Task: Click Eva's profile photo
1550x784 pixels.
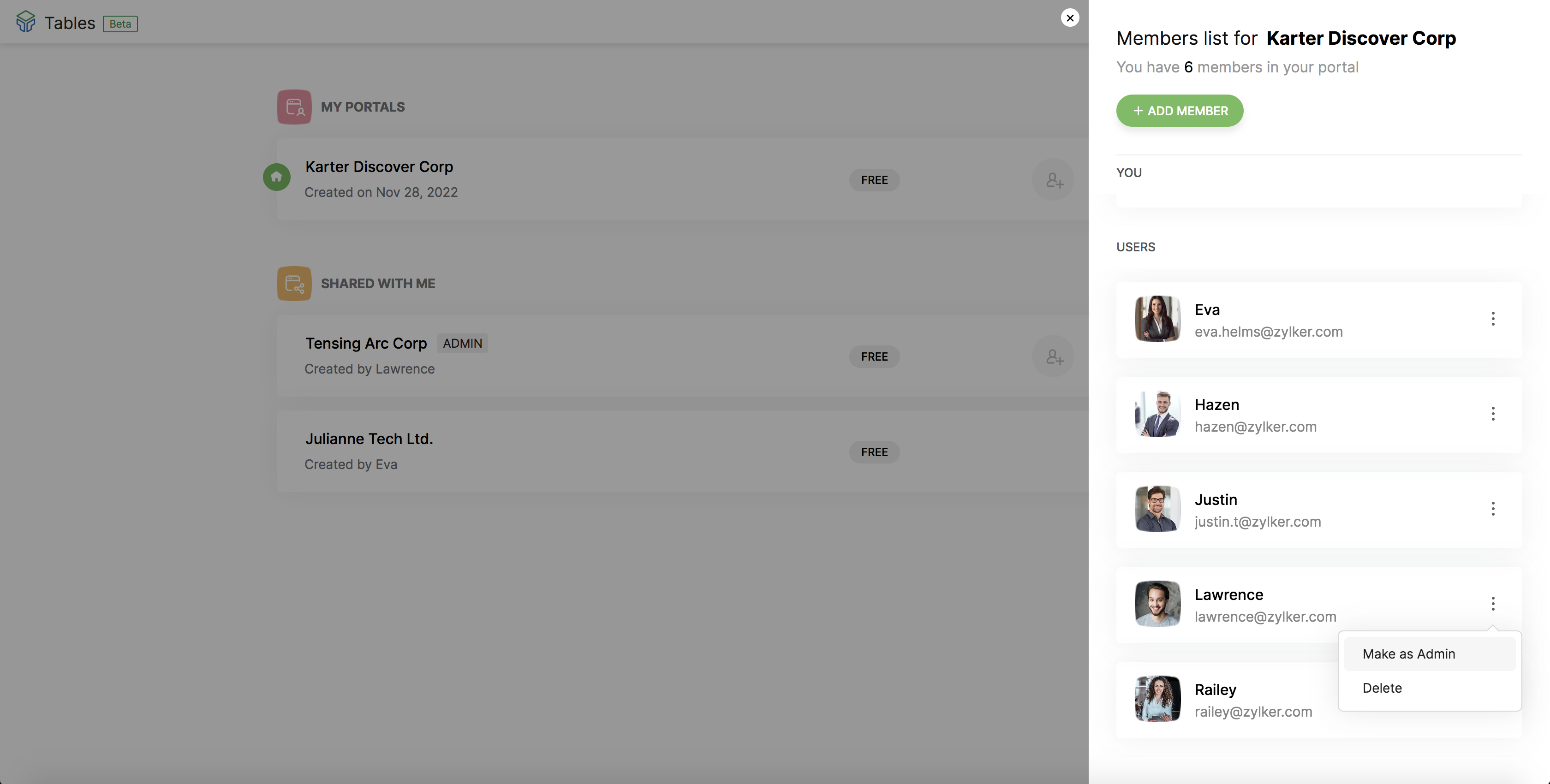Action: point(1157,319)
